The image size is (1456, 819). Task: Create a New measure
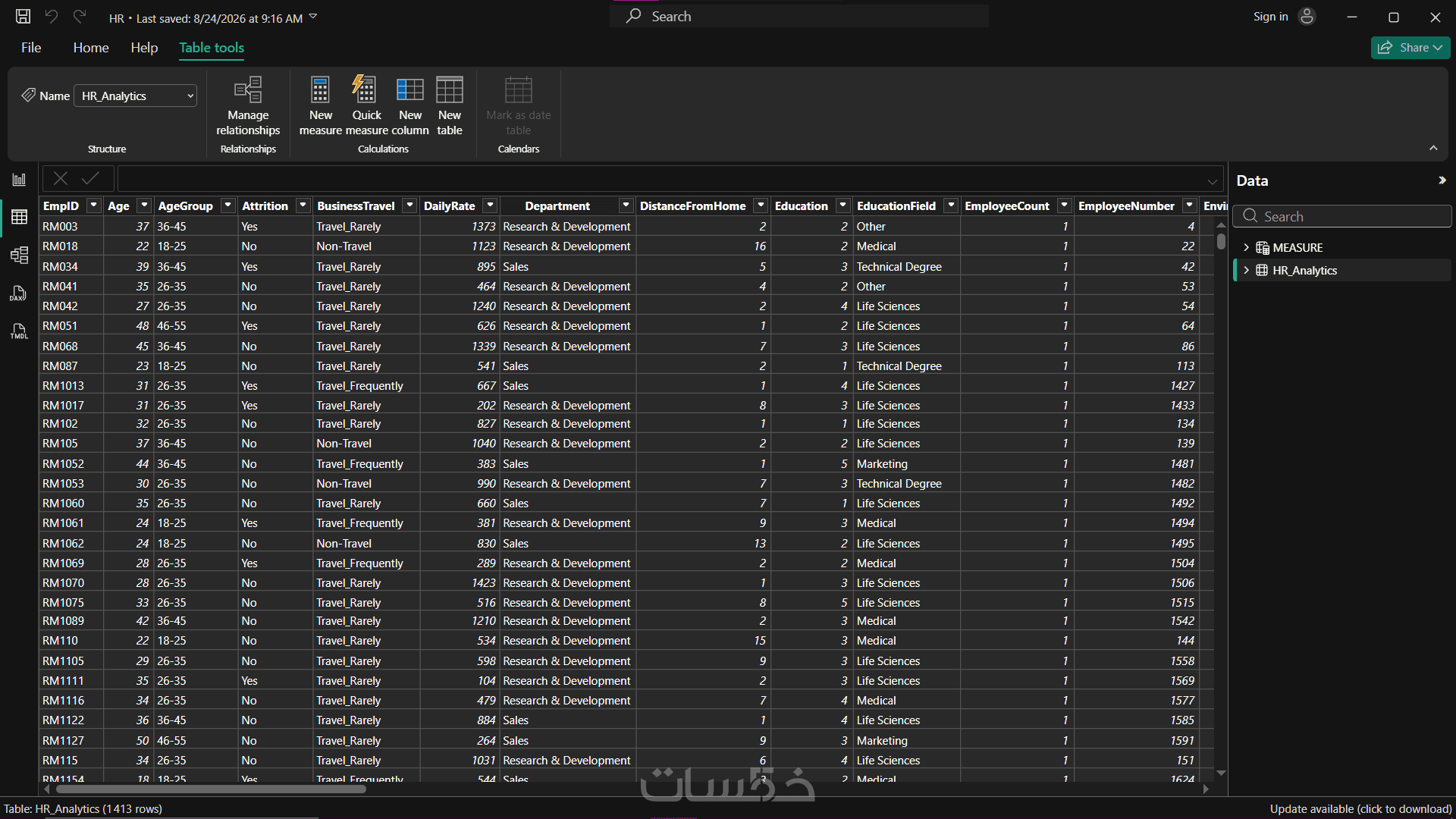click(x=321, y=106)
